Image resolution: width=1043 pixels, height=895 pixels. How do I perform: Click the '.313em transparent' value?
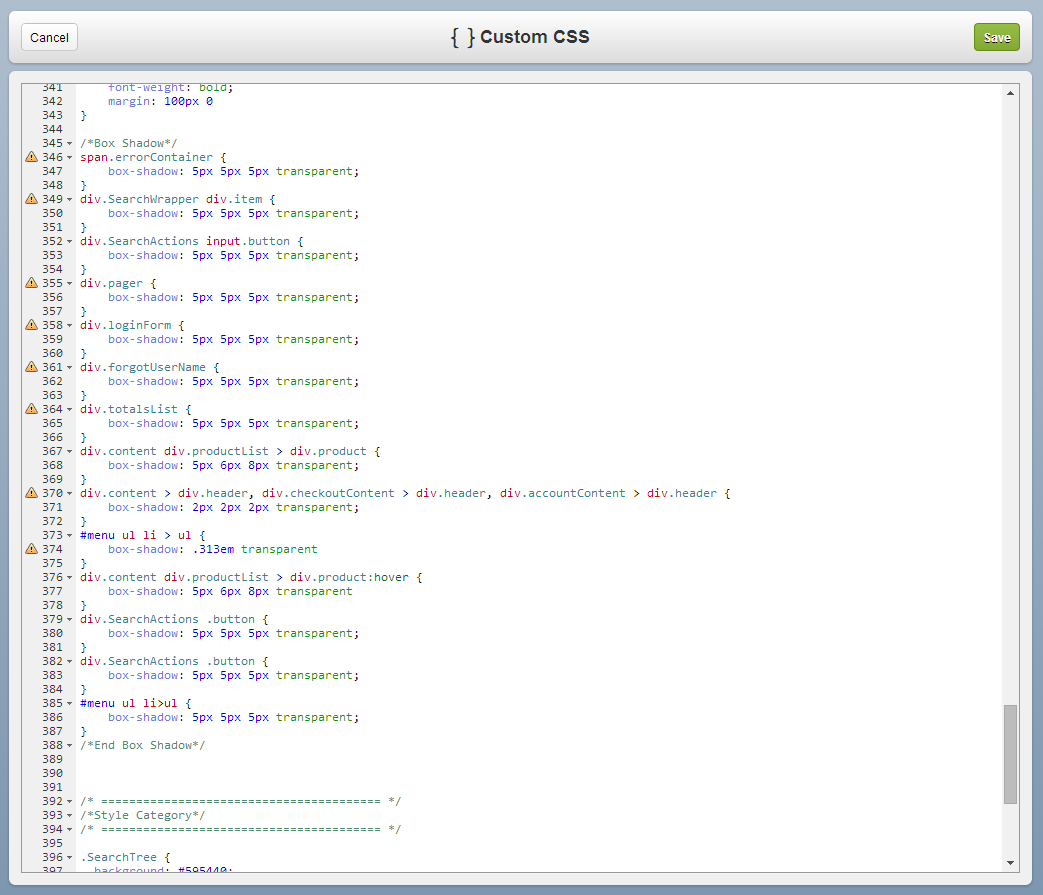255,549
